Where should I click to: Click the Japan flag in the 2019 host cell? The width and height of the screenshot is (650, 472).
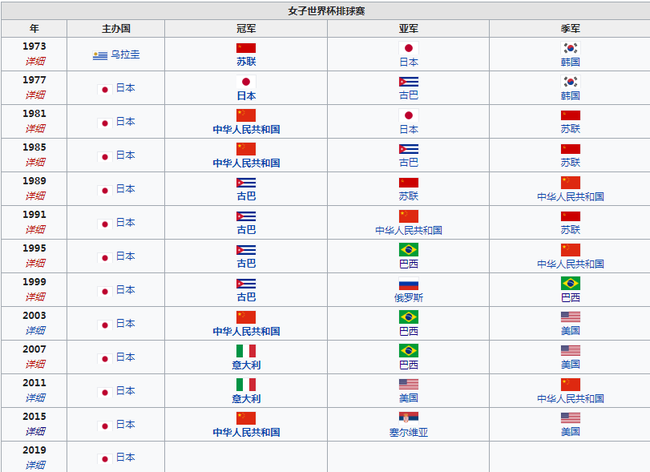(105, 459)
